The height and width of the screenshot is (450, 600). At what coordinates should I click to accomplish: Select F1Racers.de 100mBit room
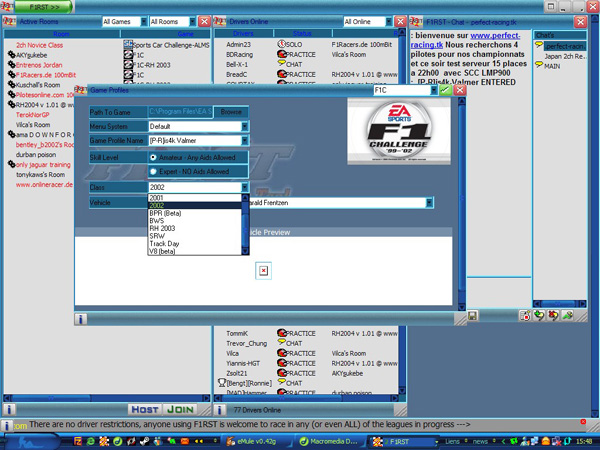[46, 75]
